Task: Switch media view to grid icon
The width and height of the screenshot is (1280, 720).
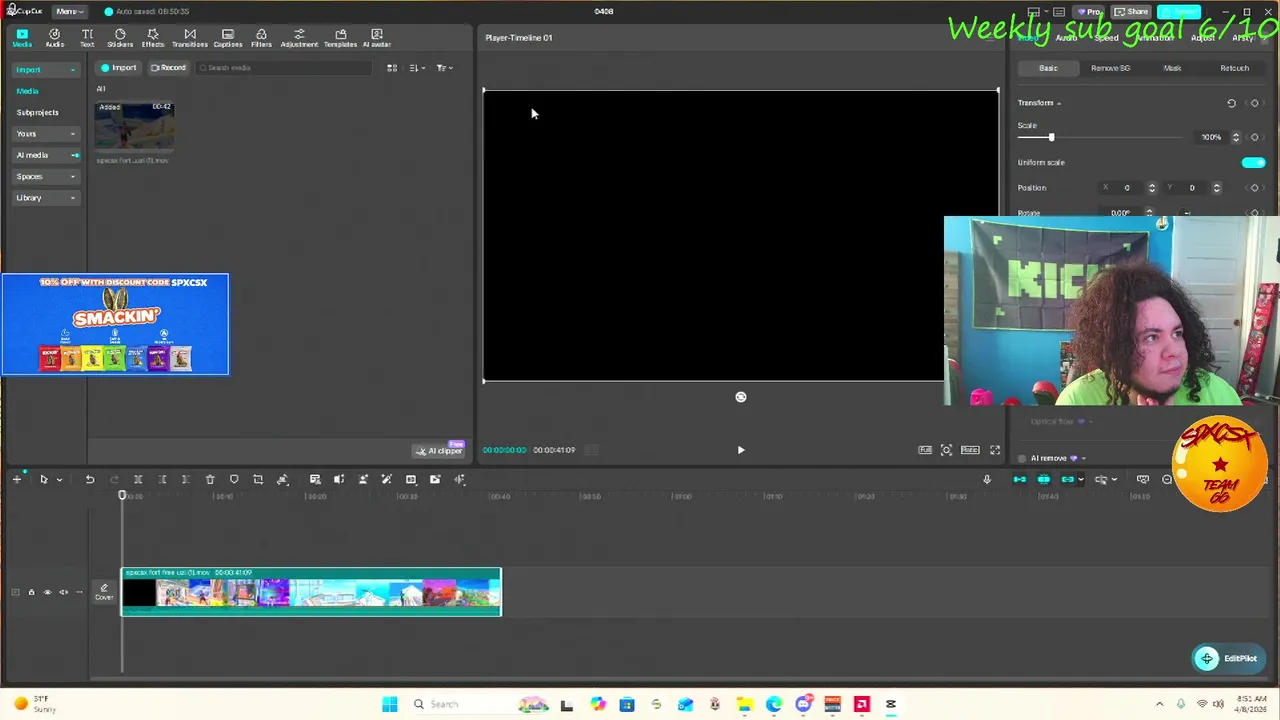Action: point(392,68)
